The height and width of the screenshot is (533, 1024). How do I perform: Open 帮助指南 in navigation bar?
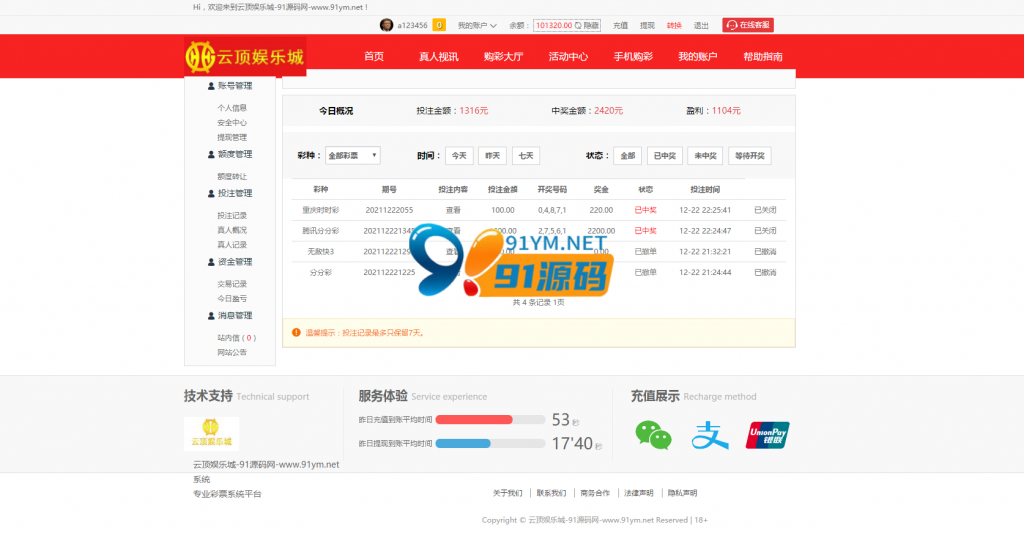(x=763, y=57)
